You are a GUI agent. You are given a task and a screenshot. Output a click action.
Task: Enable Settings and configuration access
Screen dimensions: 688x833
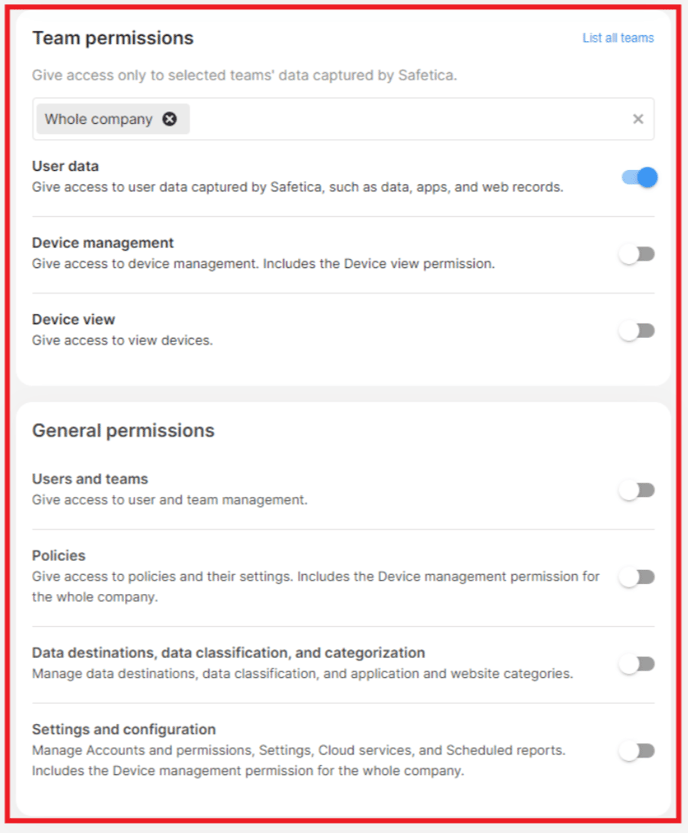[x=637, y=751]
